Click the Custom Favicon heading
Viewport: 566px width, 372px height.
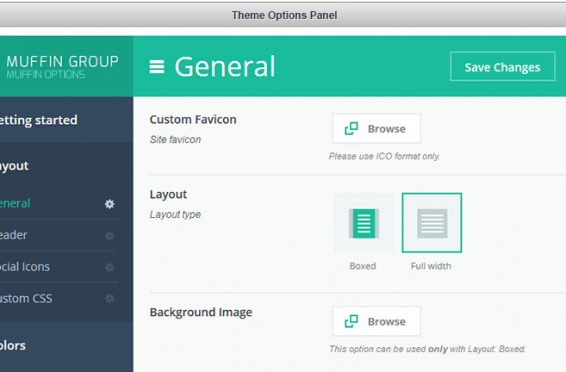193,119
